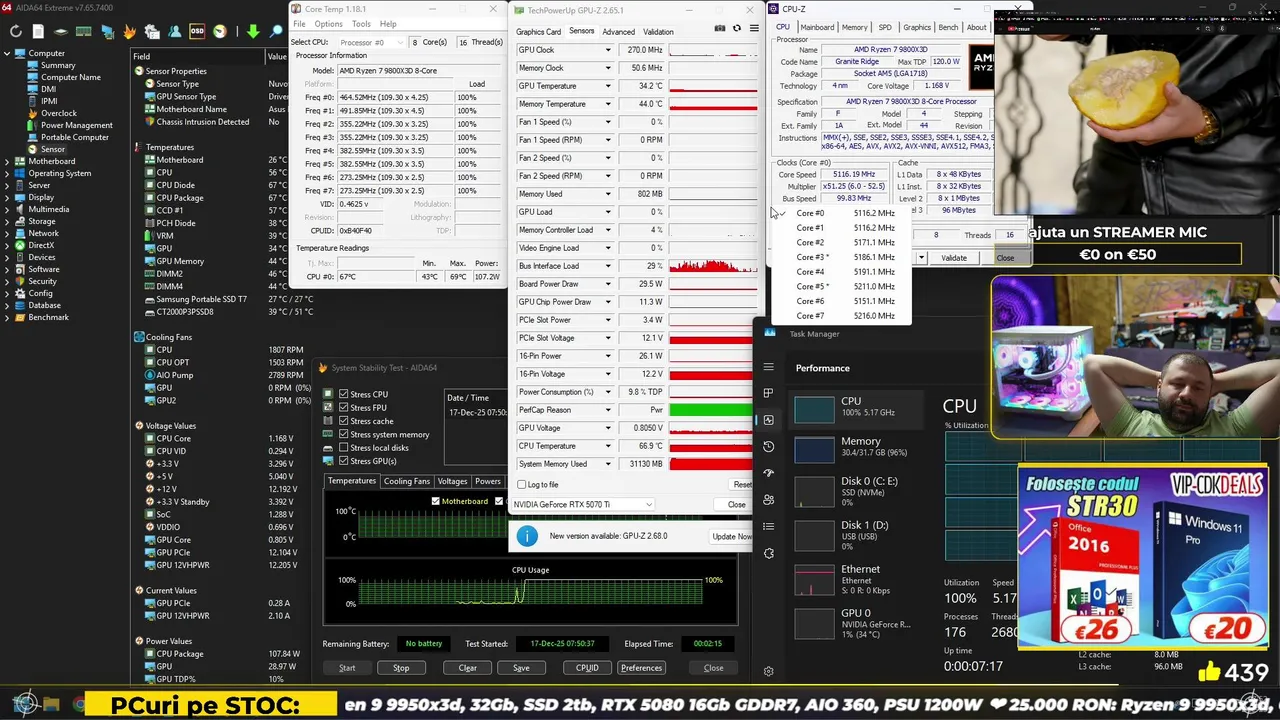The width and height of the screenshot is (1280, 720).
Task: Toggle Motherboard graph checkbox in stability test
Action: [435, 501]
